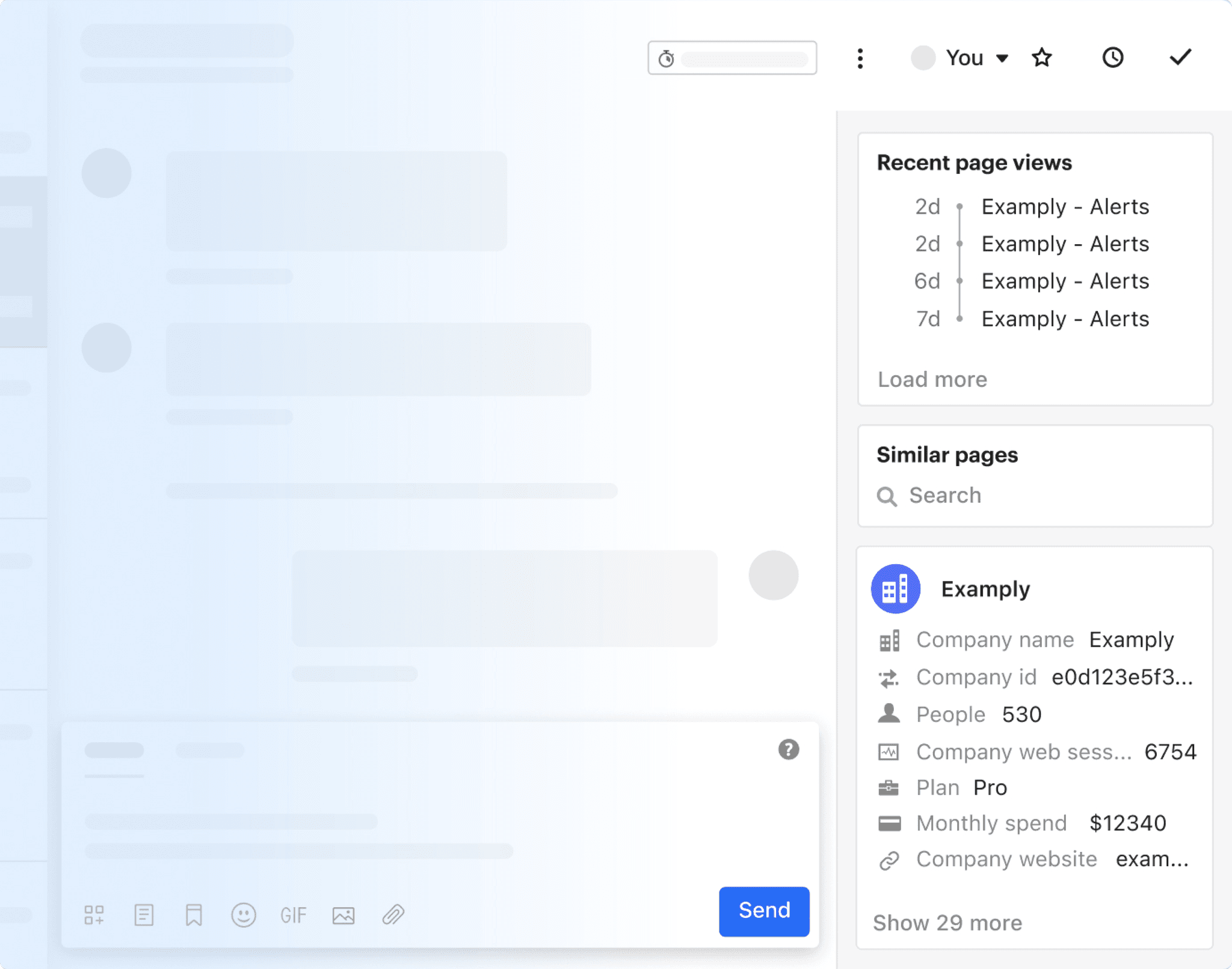Open the emoji picker
1232x969 pixels.
coord(244,915)
